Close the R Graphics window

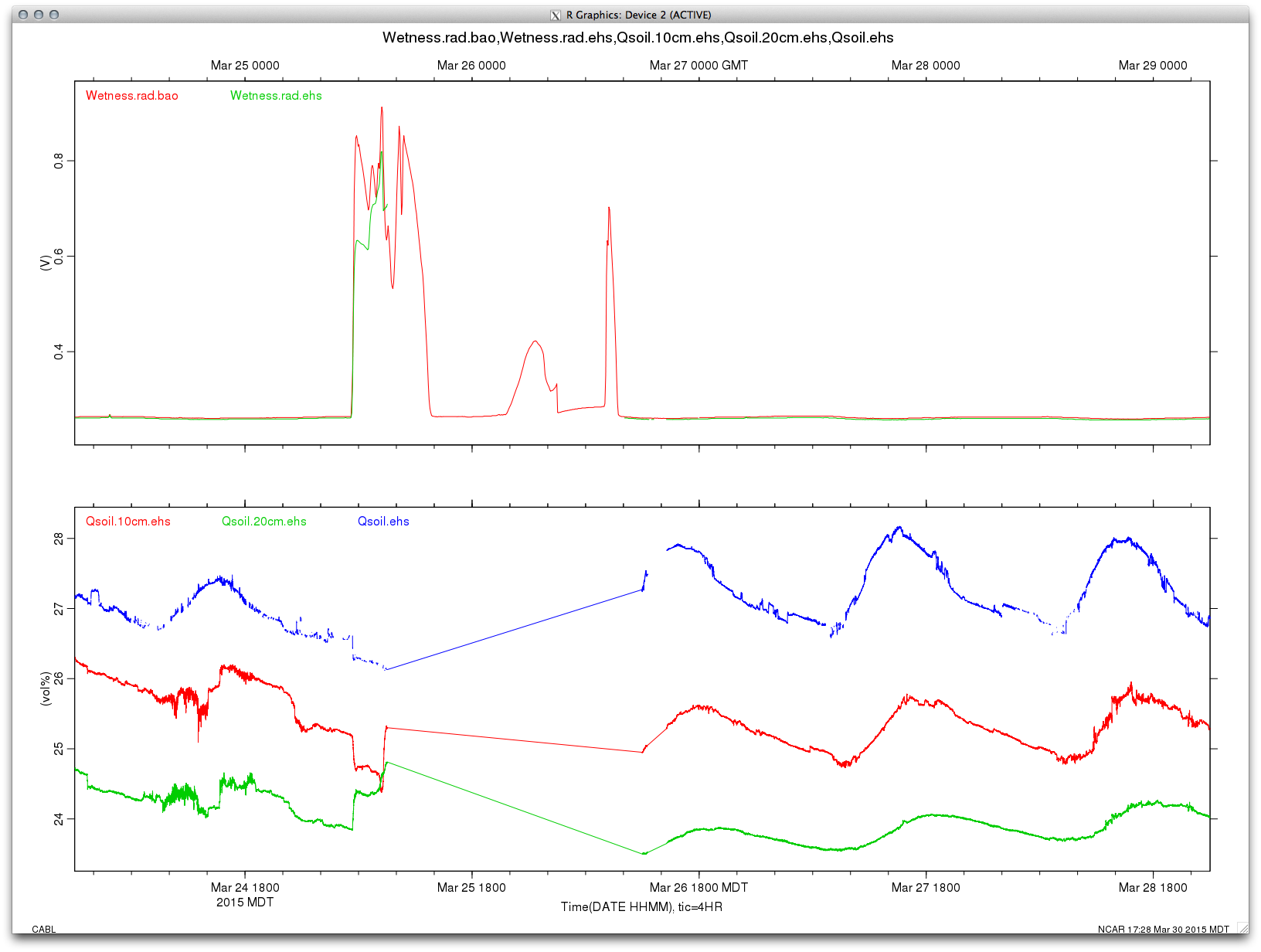coord(23,15)
